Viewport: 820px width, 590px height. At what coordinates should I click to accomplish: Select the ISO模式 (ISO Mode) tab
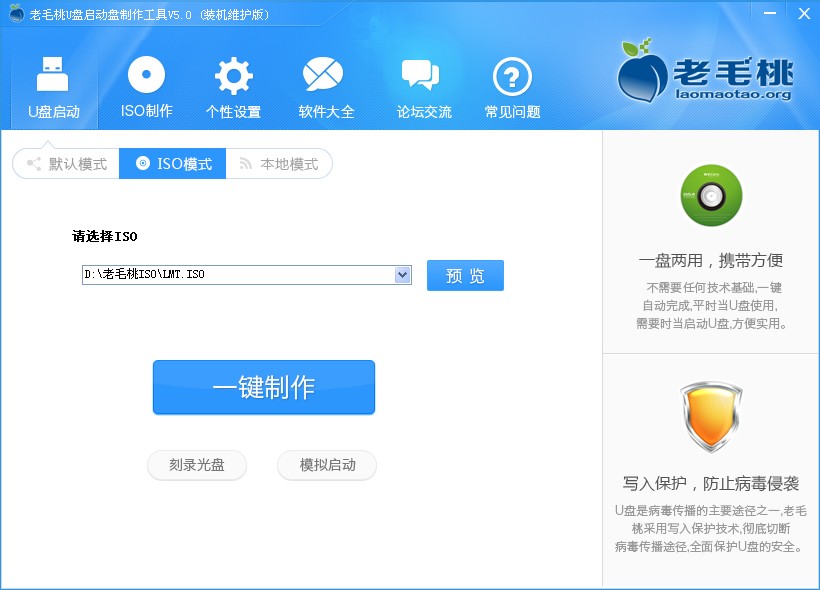(172, 164)
